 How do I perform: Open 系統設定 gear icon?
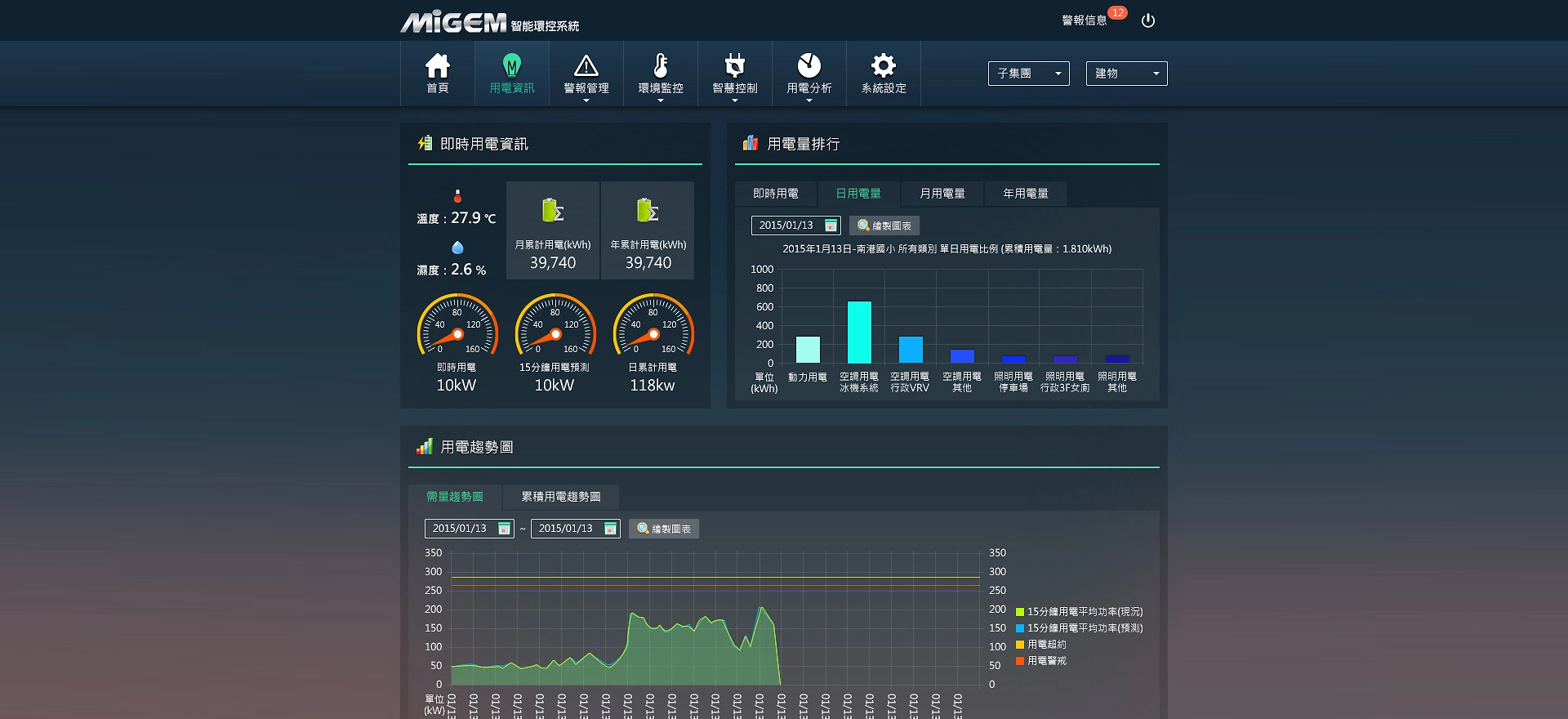pyautogui.click(x=883, y=66)
